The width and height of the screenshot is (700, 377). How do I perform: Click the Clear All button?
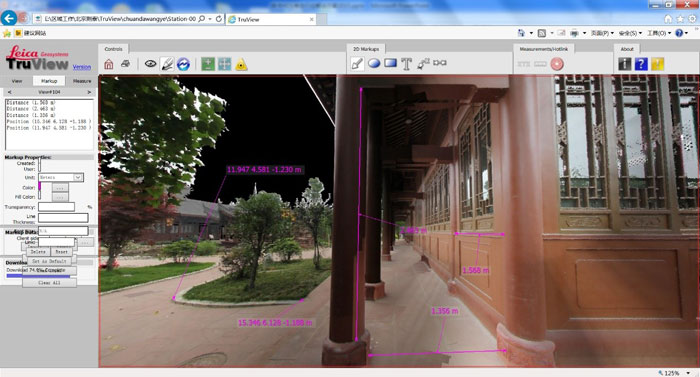(x=49, y=283)
